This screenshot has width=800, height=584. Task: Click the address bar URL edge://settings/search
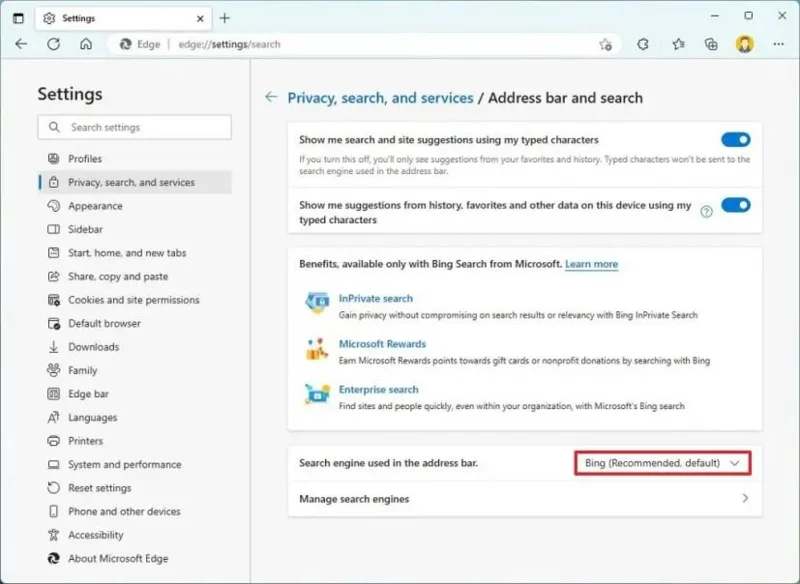point(230,44)
